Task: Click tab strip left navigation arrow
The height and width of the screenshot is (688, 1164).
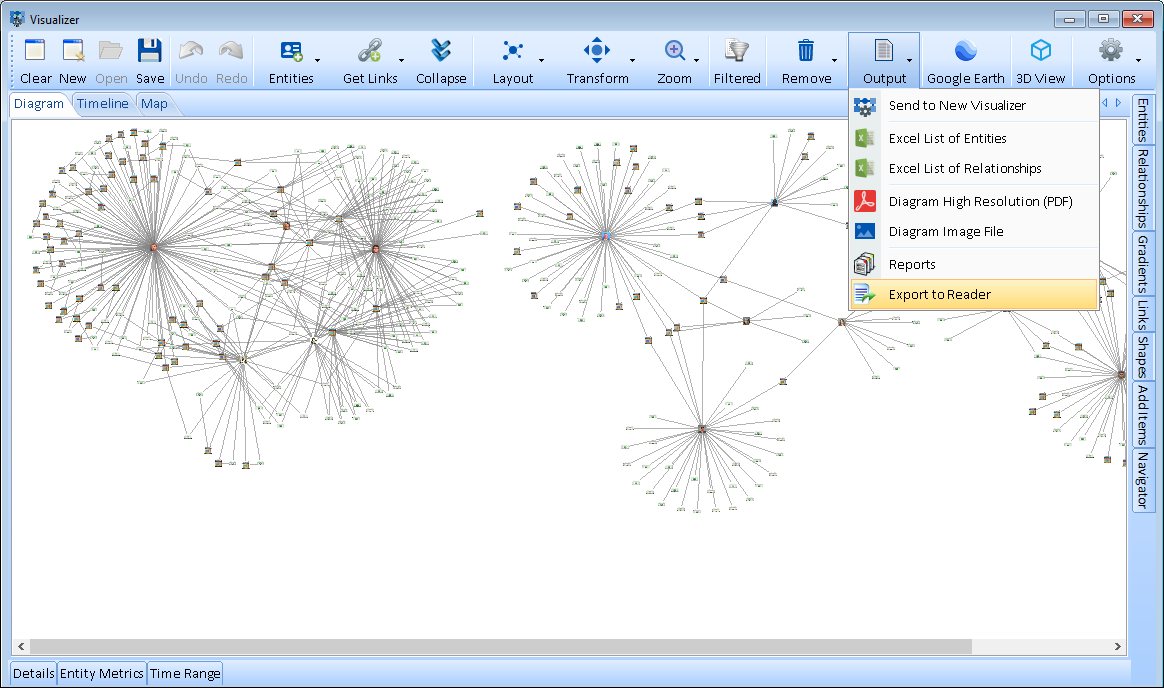Action: [1105, 103]
